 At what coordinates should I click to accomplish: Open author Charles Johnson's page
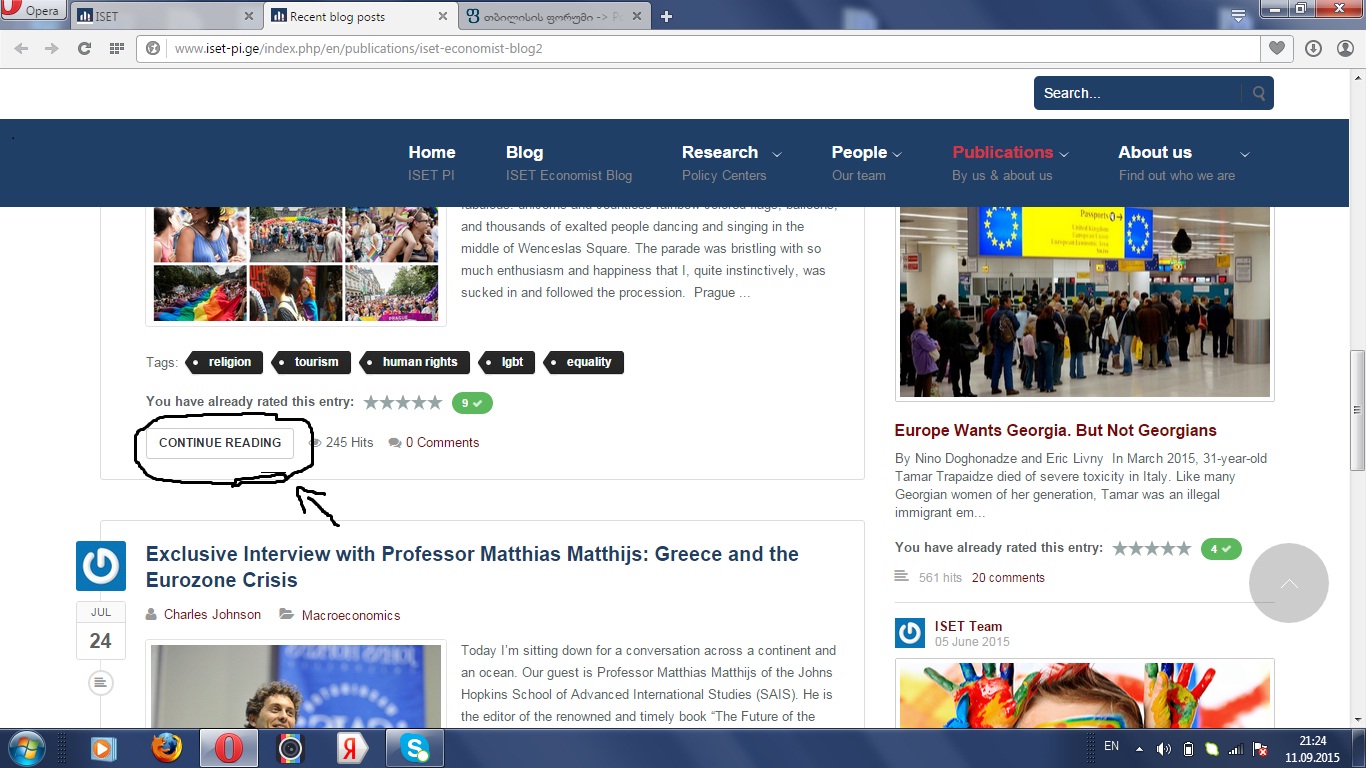(212, 615)
